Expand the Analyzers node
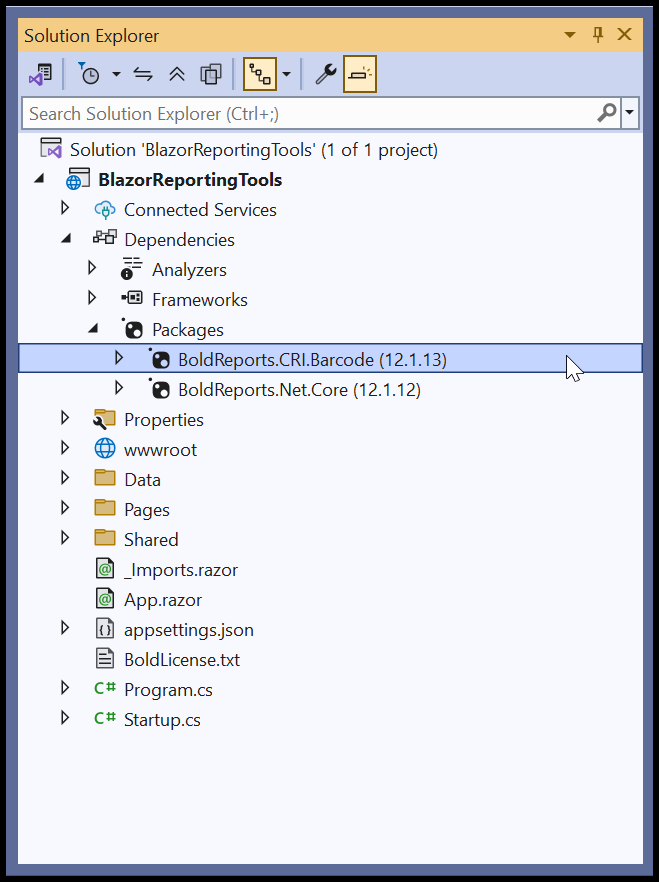The image size is (659, 882). [92, 268]
